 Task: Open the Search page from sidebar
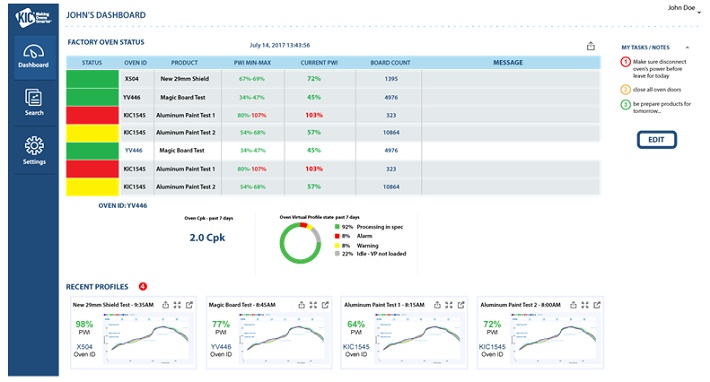click(34, 102)
